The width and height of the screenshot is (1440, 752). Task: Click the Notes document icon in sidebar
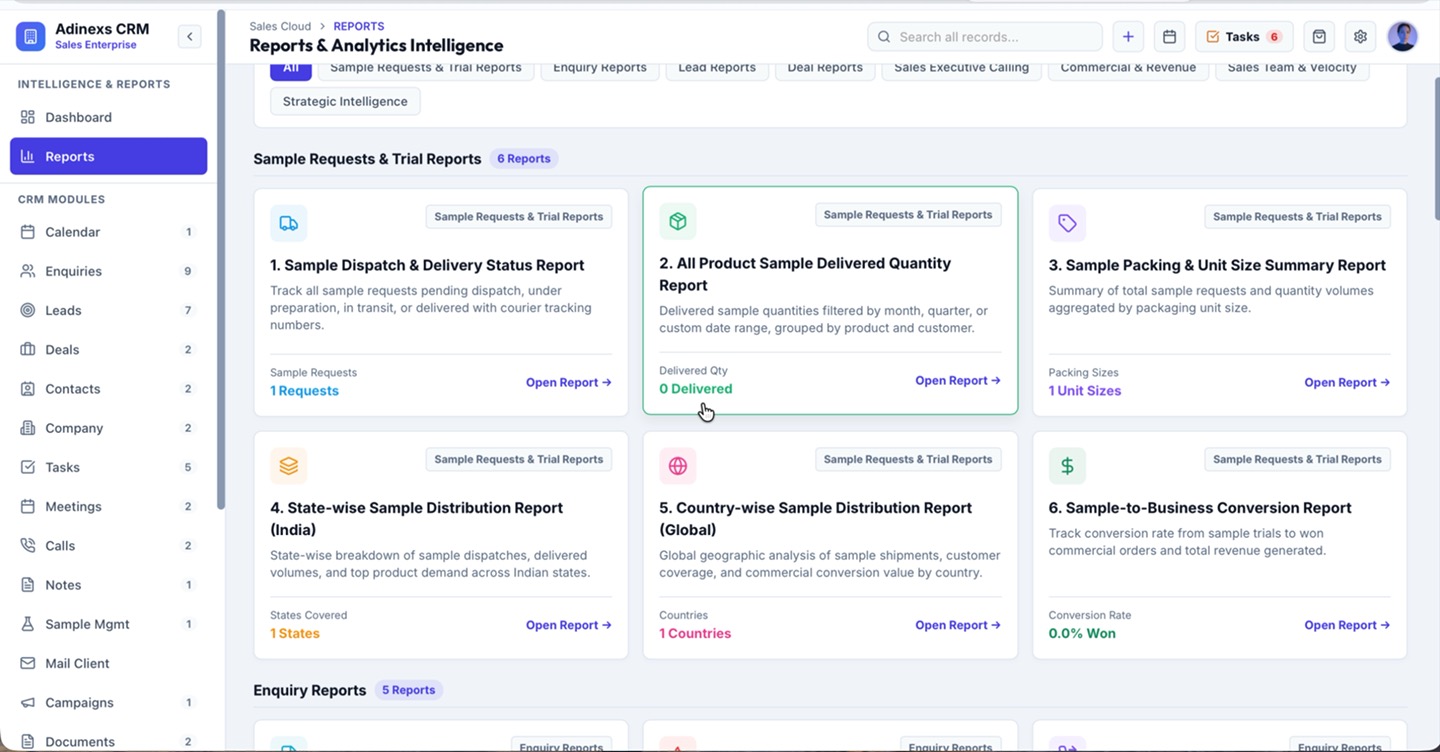(x=28, y=585)
